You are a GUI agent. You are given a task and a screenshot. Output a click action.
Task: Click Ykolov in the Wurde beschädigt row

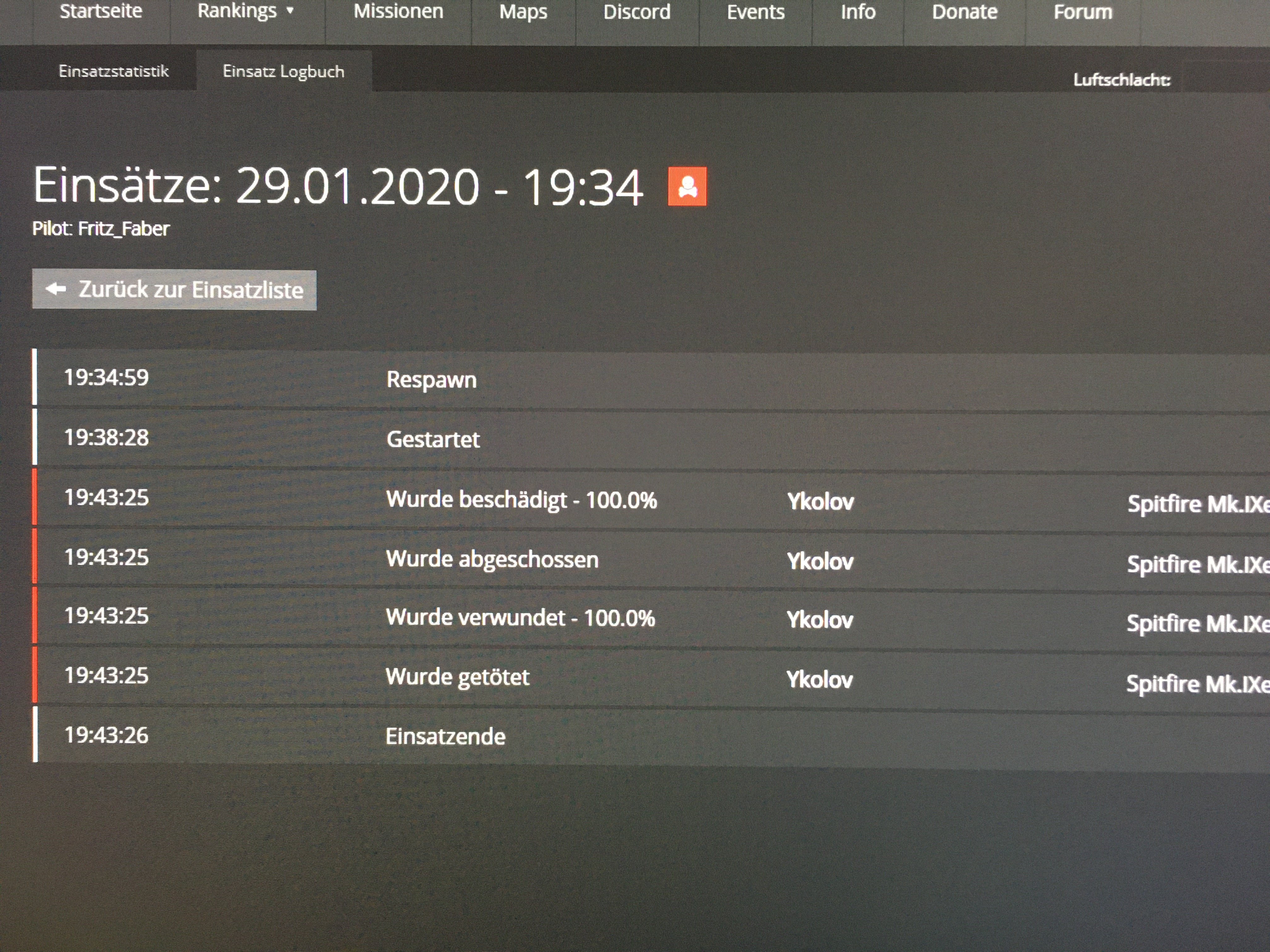coord(821,502)
